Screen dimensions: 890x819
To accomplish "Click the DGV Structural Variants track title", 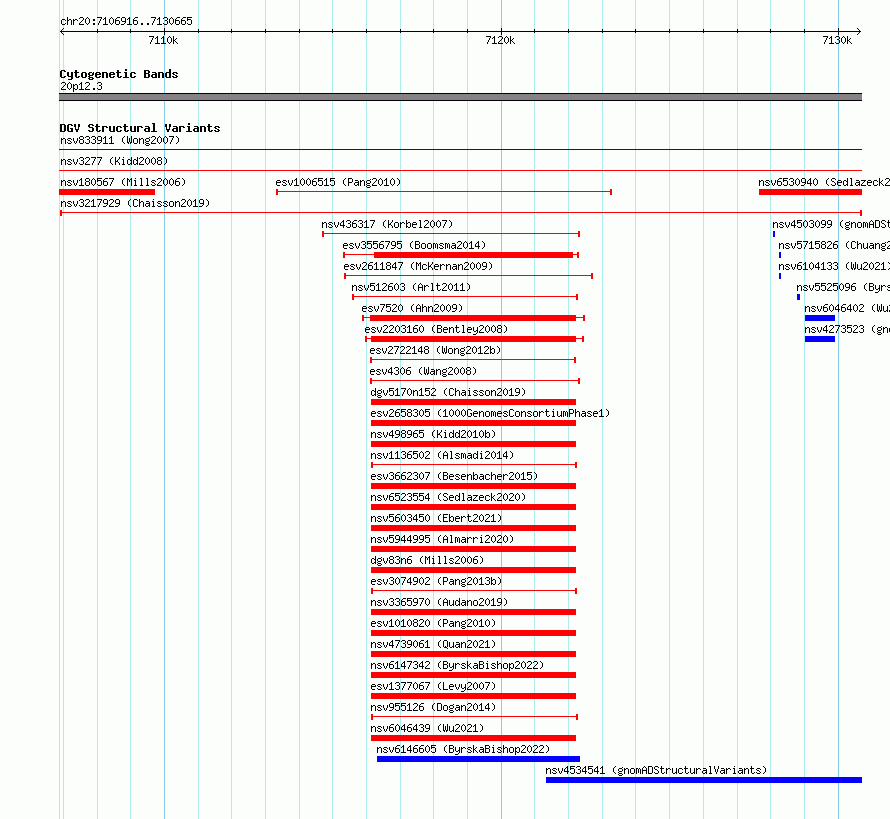I will [140, 128].
